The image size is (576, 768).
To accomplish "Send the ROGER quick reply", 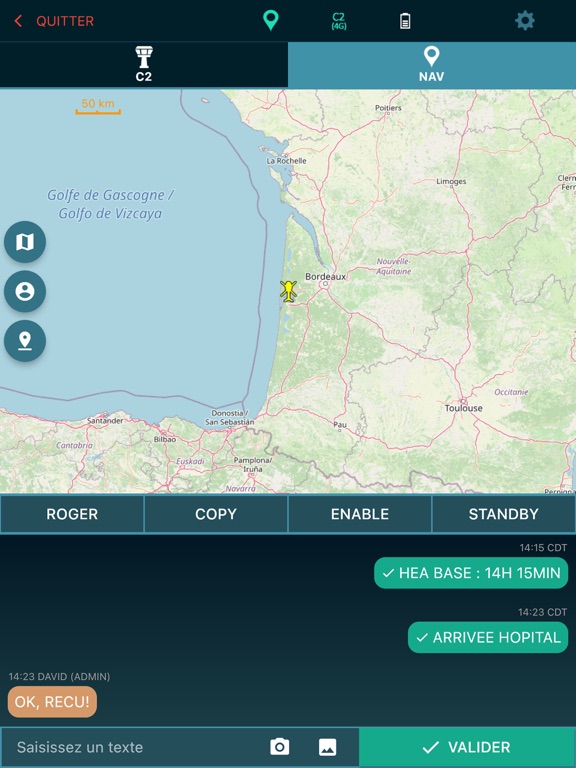I will tap(72, 514).
